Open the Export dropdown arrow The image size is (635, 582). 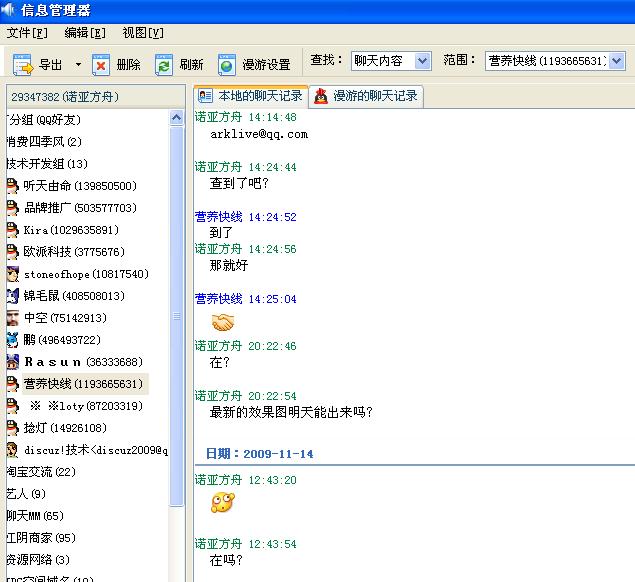[78, 64]
